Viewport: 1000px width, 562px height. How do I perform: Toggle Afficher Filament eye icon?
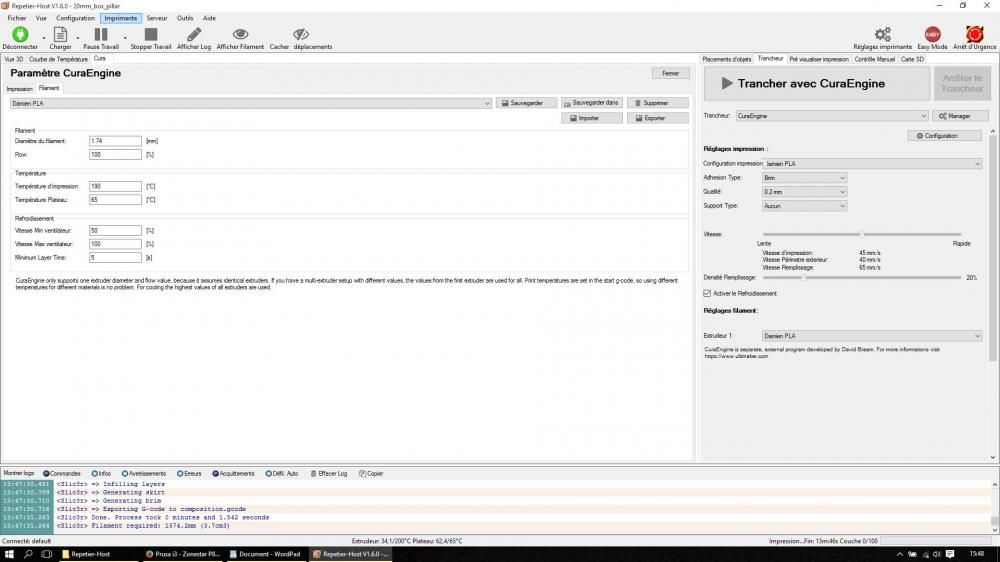tap(240, 34)
